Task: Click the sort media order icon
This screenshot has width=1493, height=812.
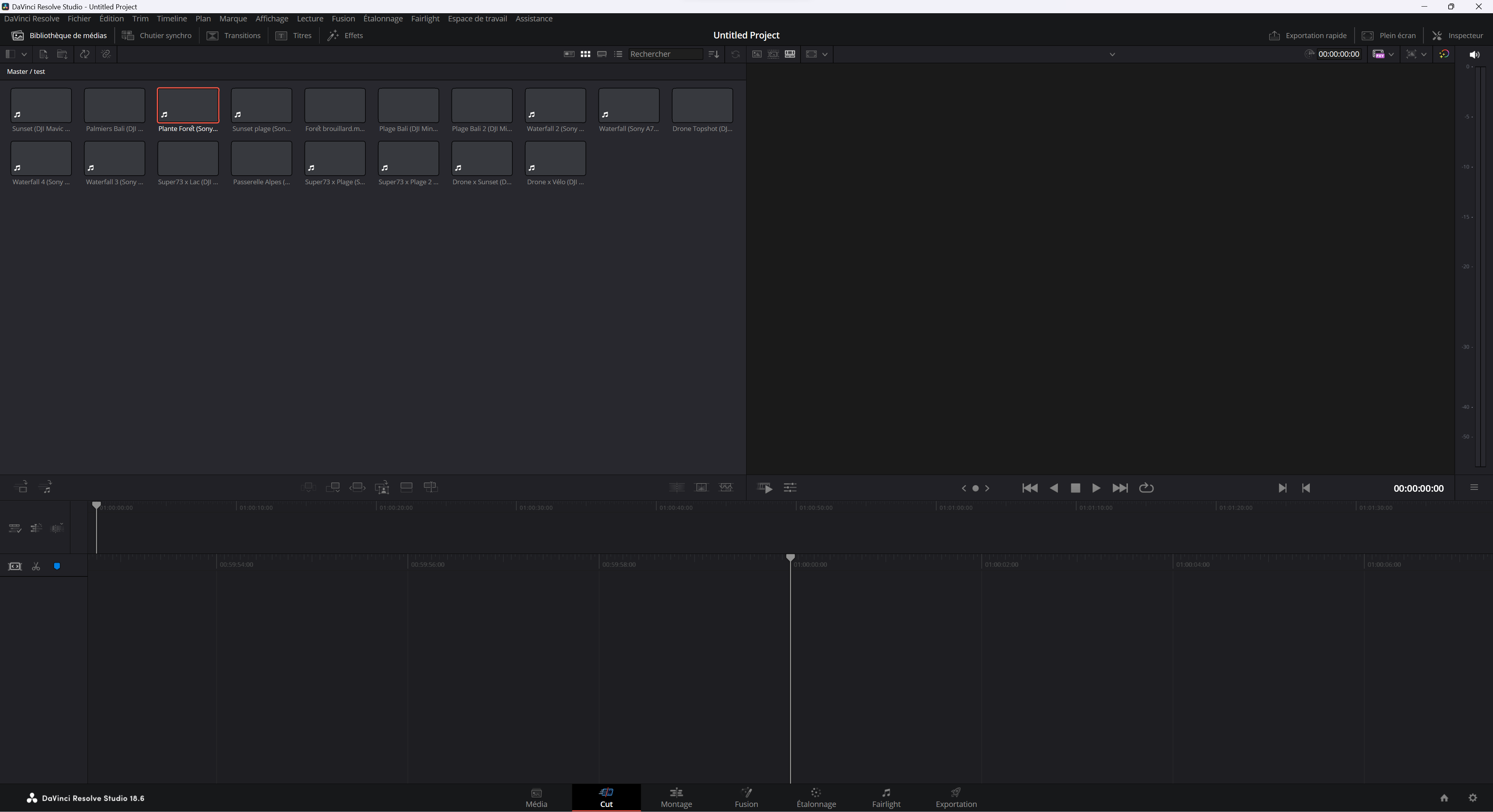Action: tap(714, 54)
